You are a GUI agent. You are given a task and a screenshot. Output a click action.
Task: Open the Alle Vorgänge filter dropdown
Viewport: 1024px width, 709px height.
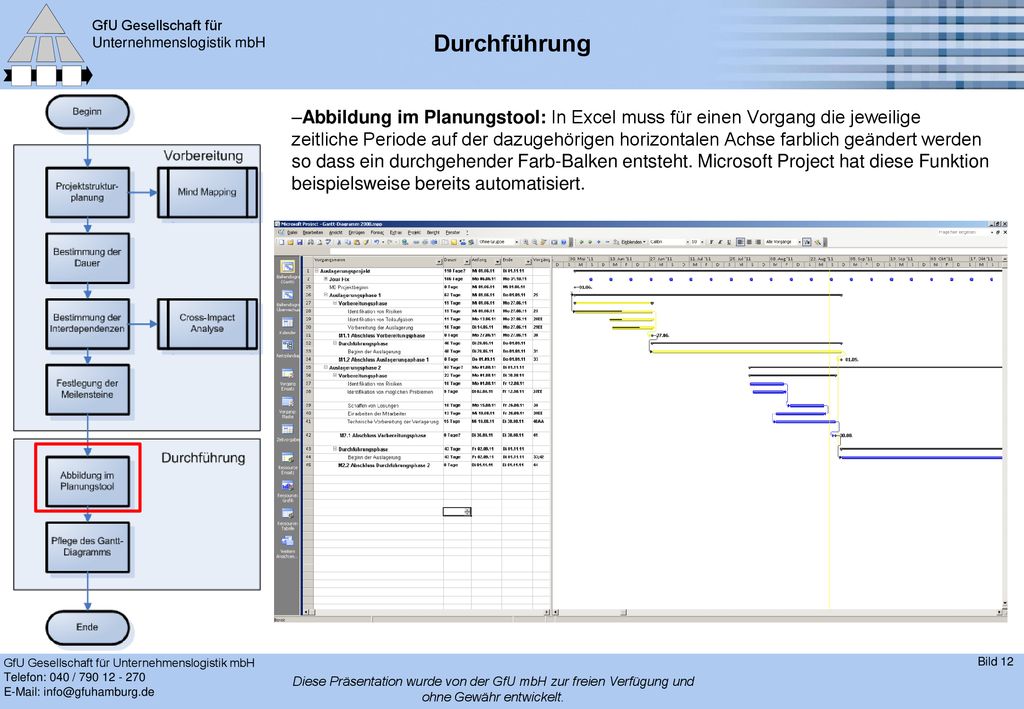[799, 242]
